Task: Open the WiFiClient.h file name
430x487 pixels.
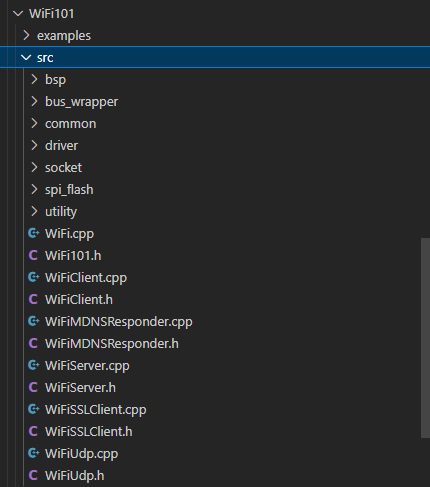Action: pyautogui.click(x=79, y=299)
